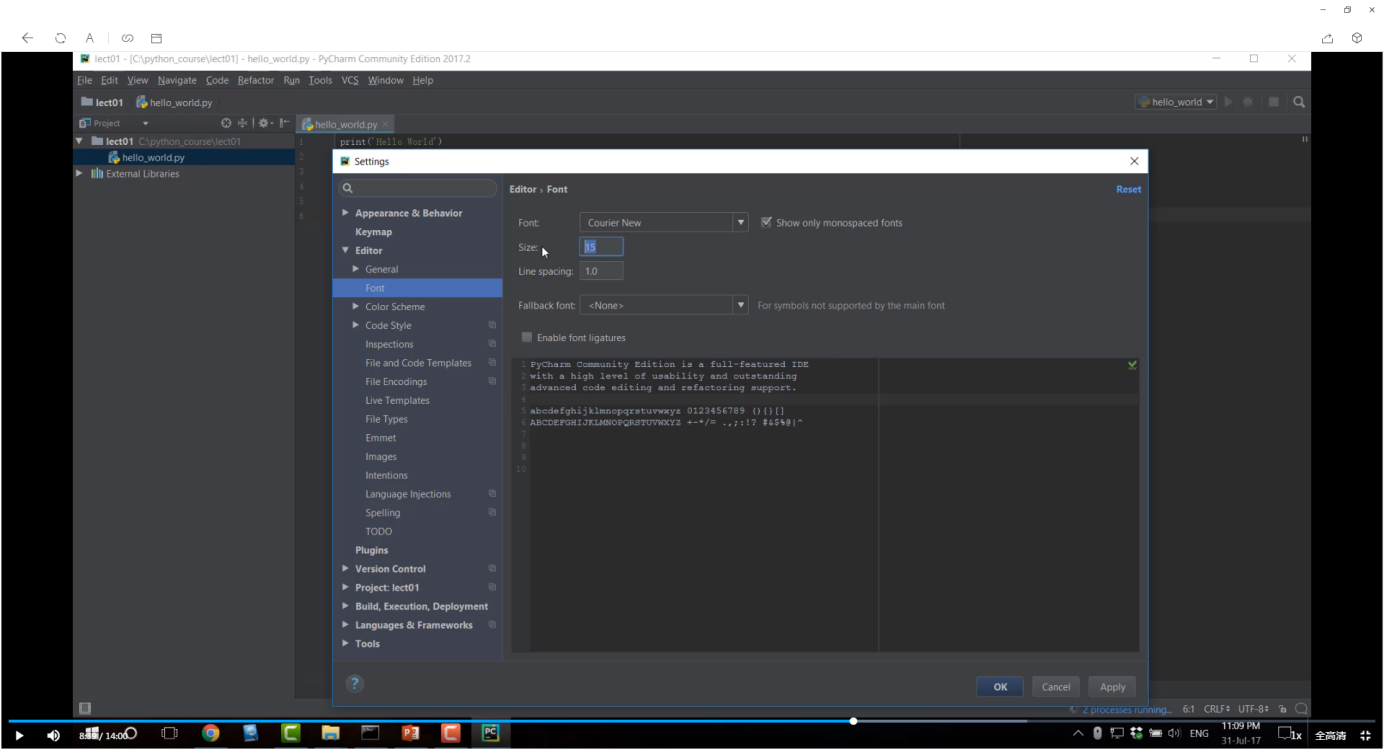Click the viewer's window layout icon
1384x750 pixels.
click(156, 38)
